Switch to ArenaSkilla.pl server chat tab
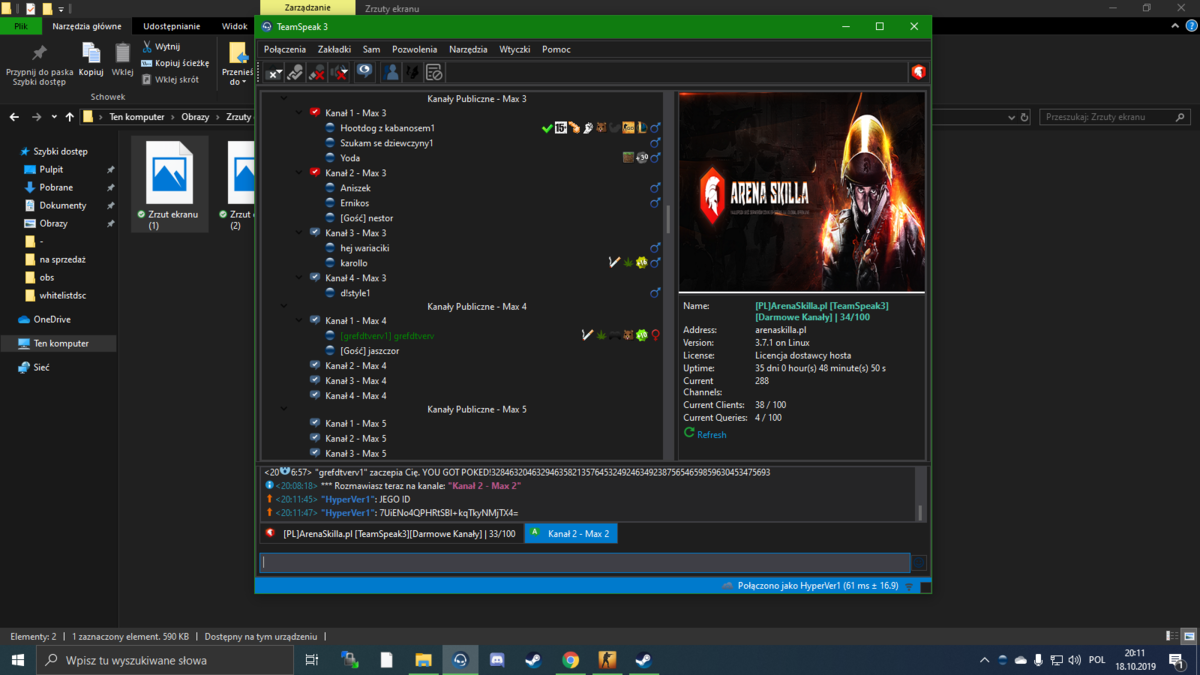 click(x=391, y=534)
